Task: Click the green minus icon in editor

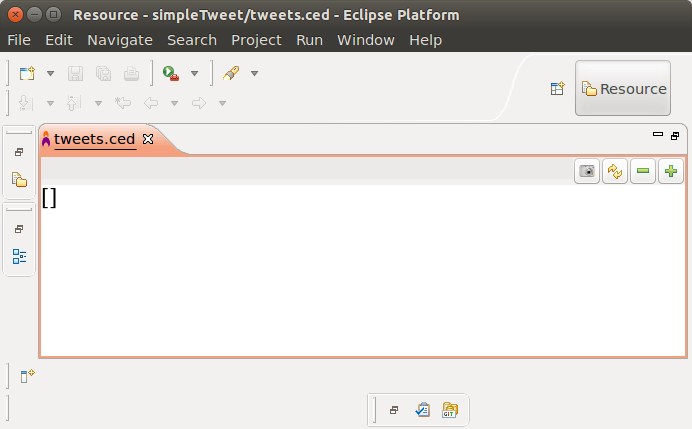Action: pyautogui.click(x=643, y=171)
